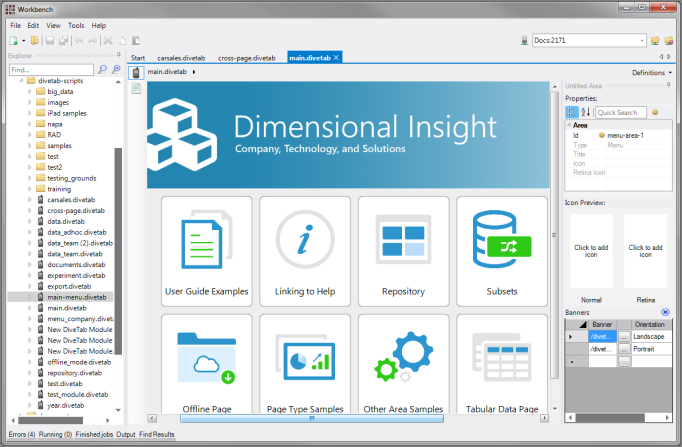This screenshot has width=682, height=447.
Task: Click the Cut scissors toolbar icon
Action: tap(108, 40)
